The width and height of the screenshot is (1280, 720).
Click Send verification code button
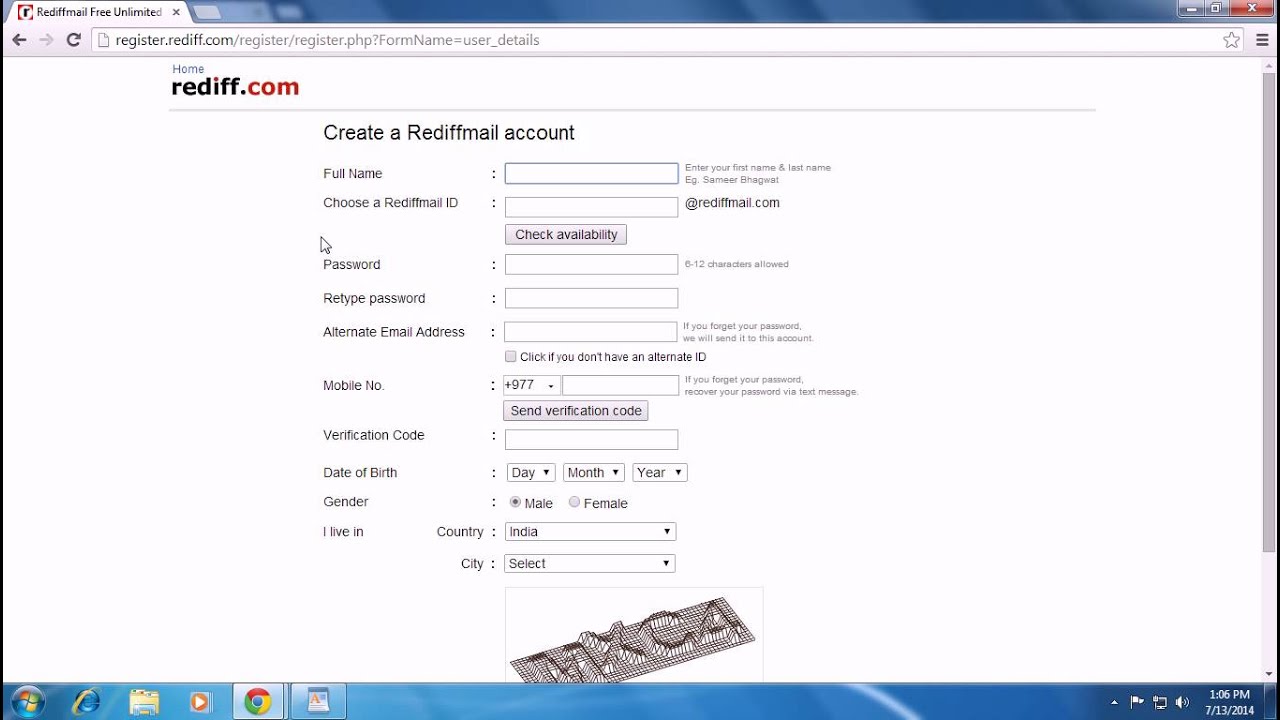(576, 411)
